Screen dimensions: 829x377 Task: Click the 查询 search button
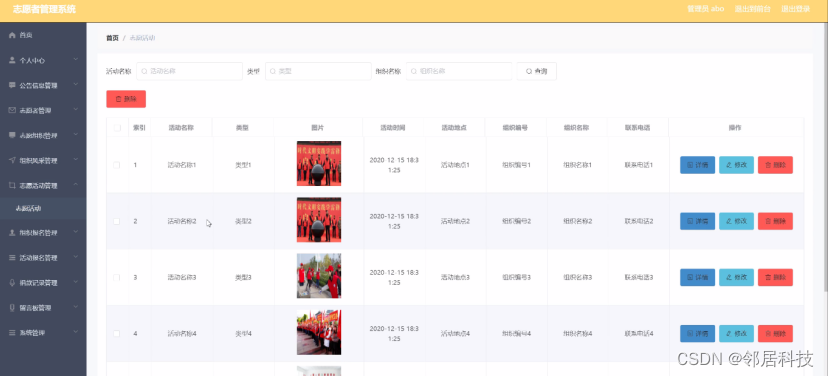[536, 71]
